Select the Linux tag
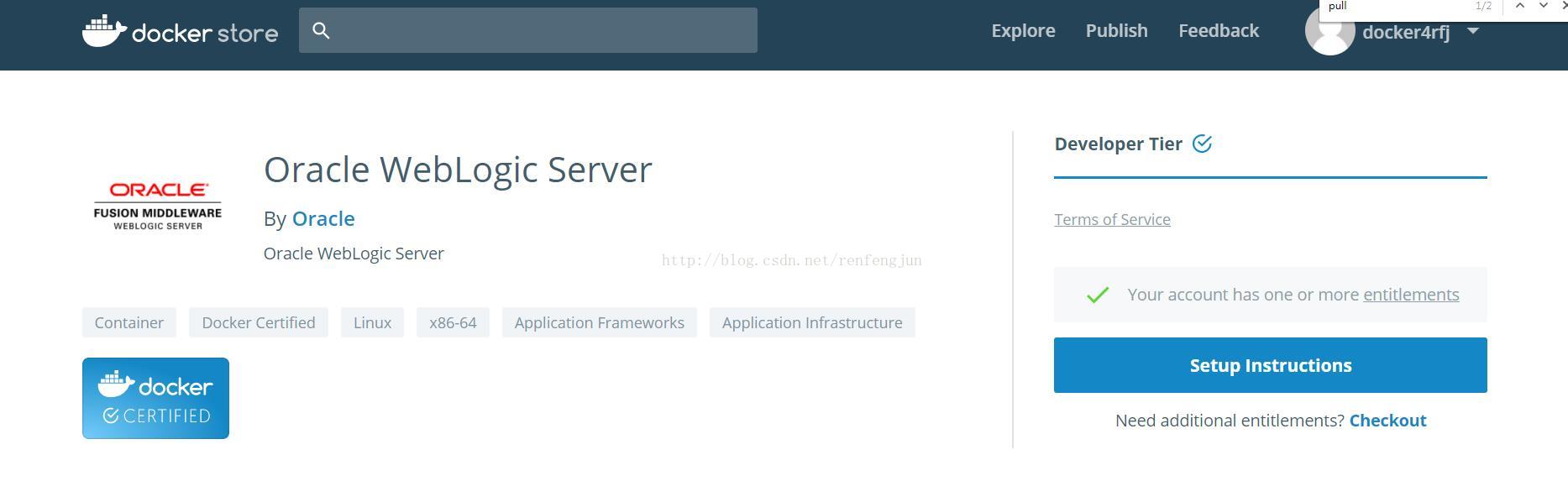The width and height of the screenshot is (1568, 502). 372,322
